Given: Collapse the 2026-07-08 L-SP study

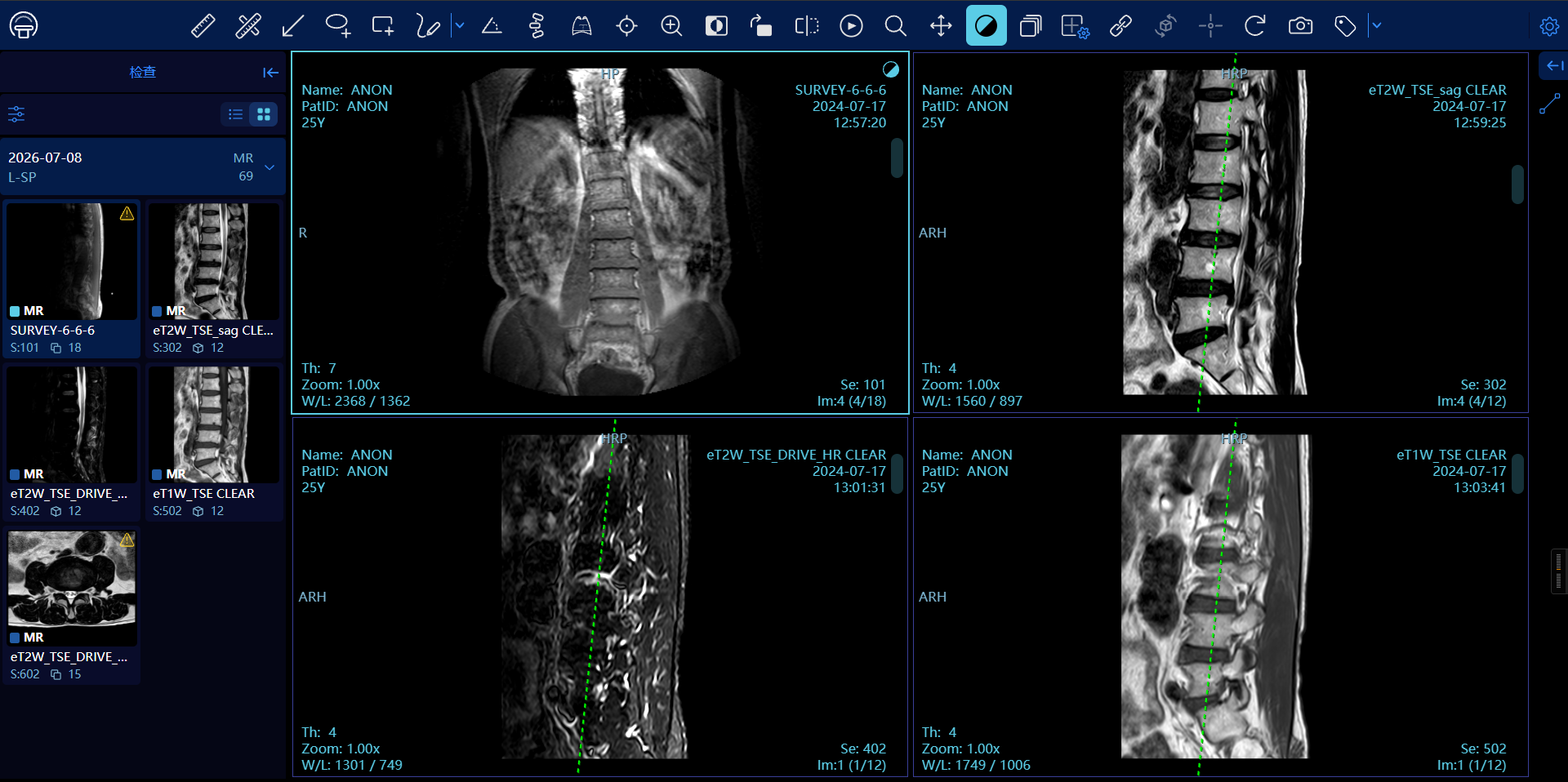Looking at the screenshot, I should [269, 167].
